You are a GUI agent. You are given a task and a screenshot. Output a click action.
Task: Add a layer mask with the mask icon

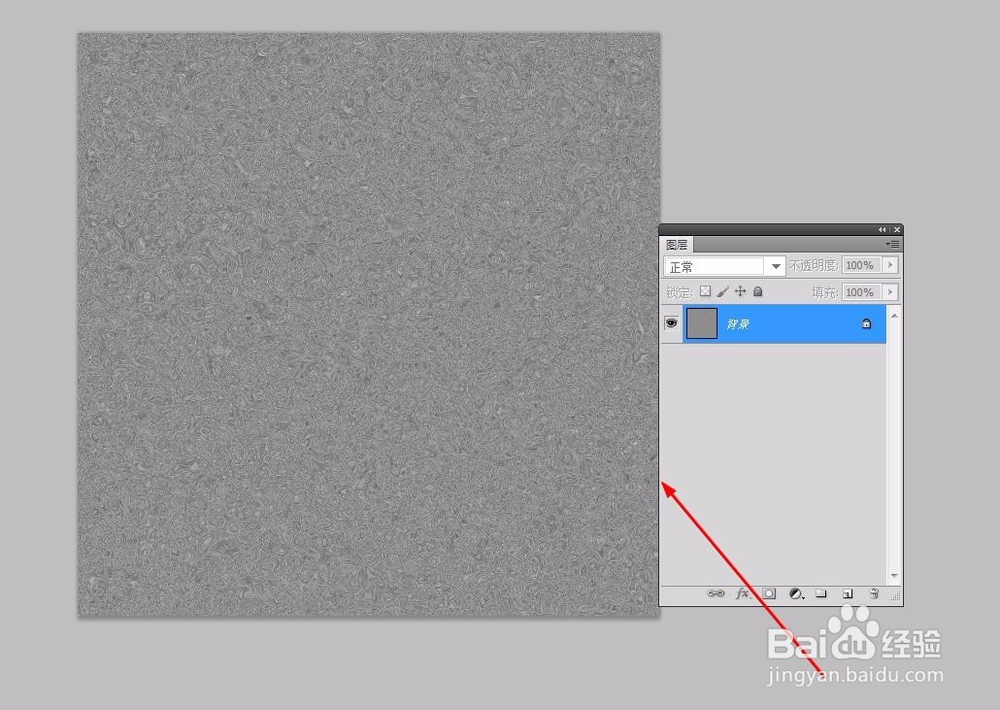769,593
